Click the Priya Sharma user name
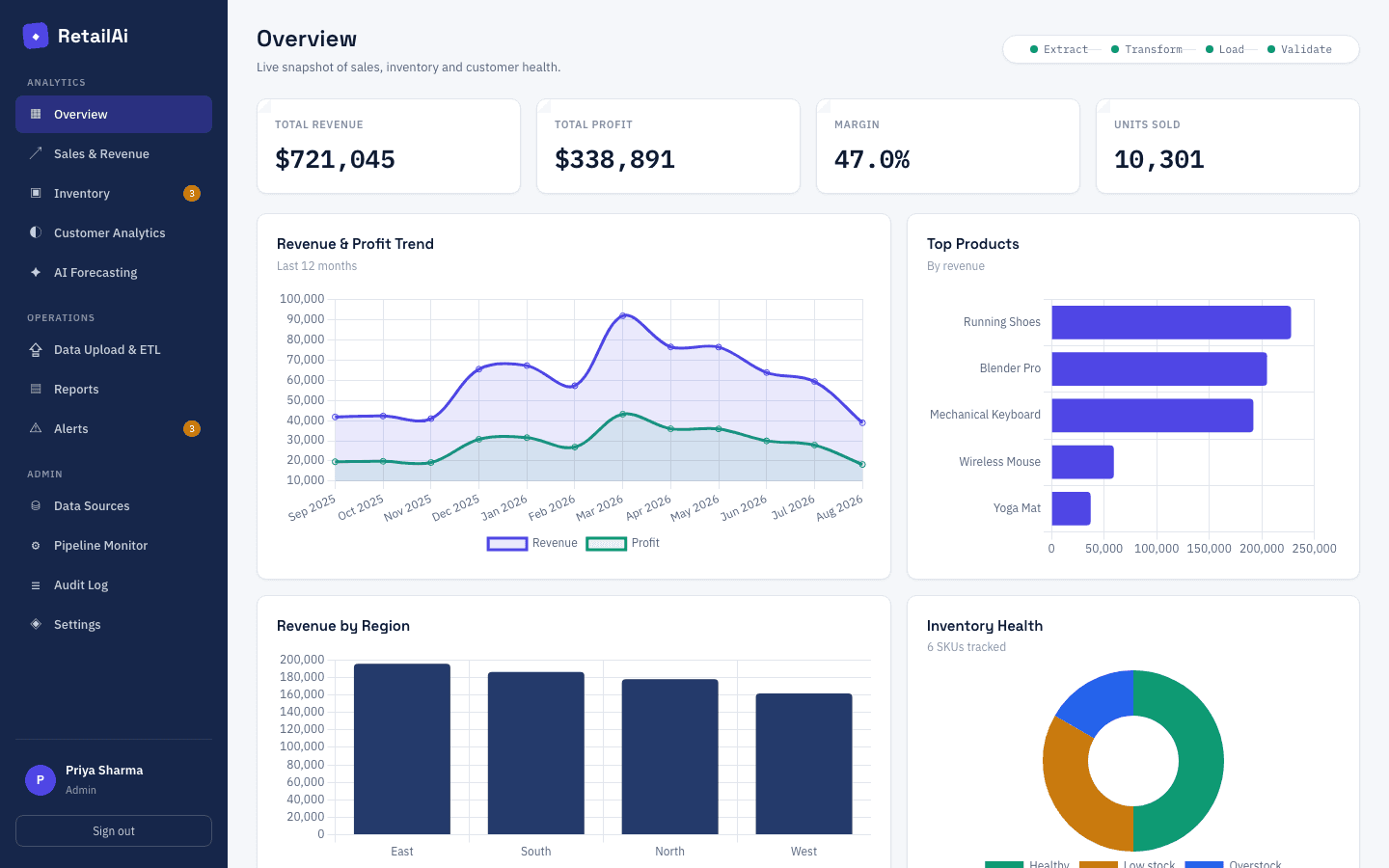 click(x=104, y=771)
